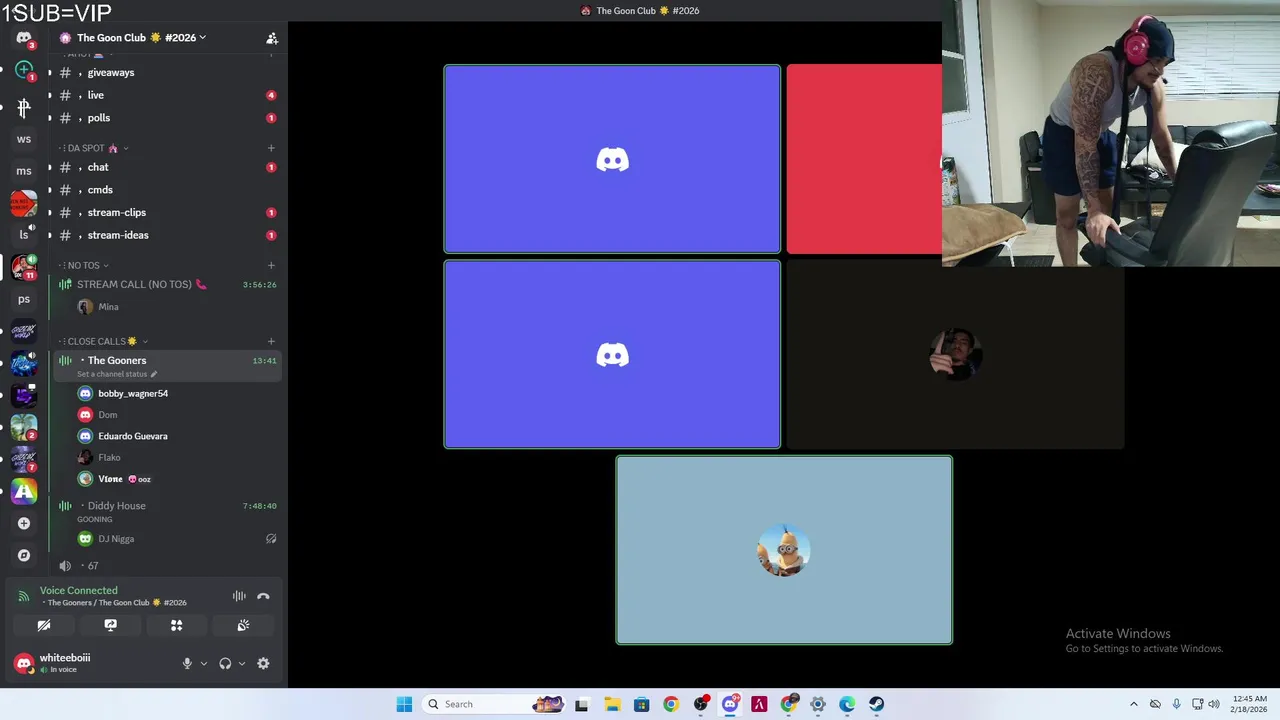
Task: Open The Goon Club server dropdown menu
Action: point(141,38)
